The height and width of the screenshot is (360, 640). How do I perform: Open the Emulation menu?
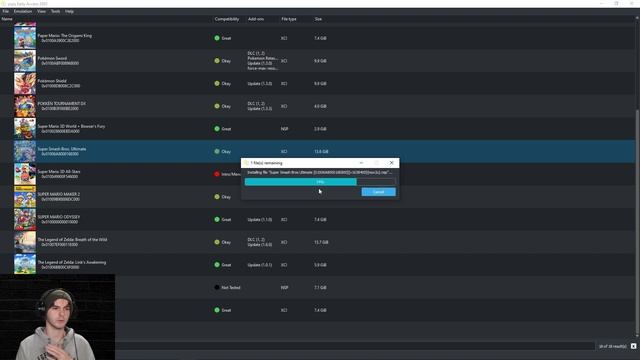point(23,11)
